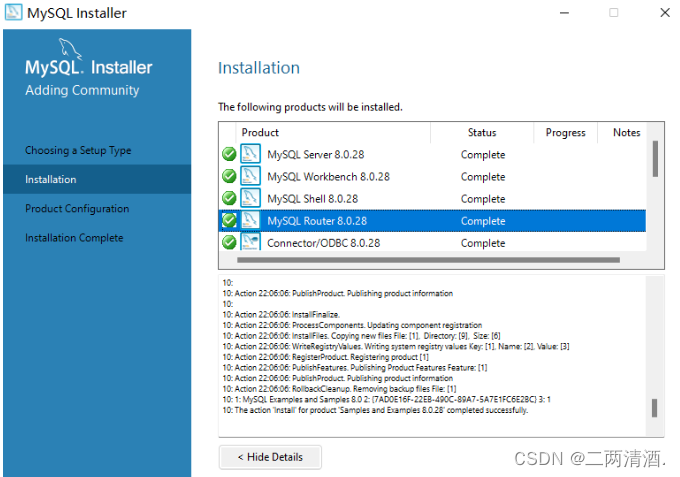Click the 'Adding Community' sidebar subtitle
Screen dimensions: 680x477
[x=82, y=90]
